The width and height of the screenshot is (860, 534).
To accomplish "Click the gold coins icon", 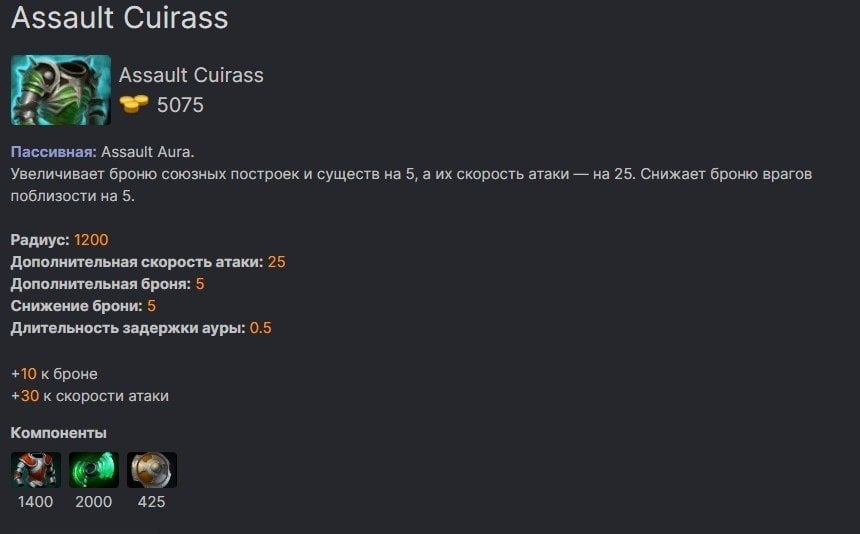I will tap(134, 104).
